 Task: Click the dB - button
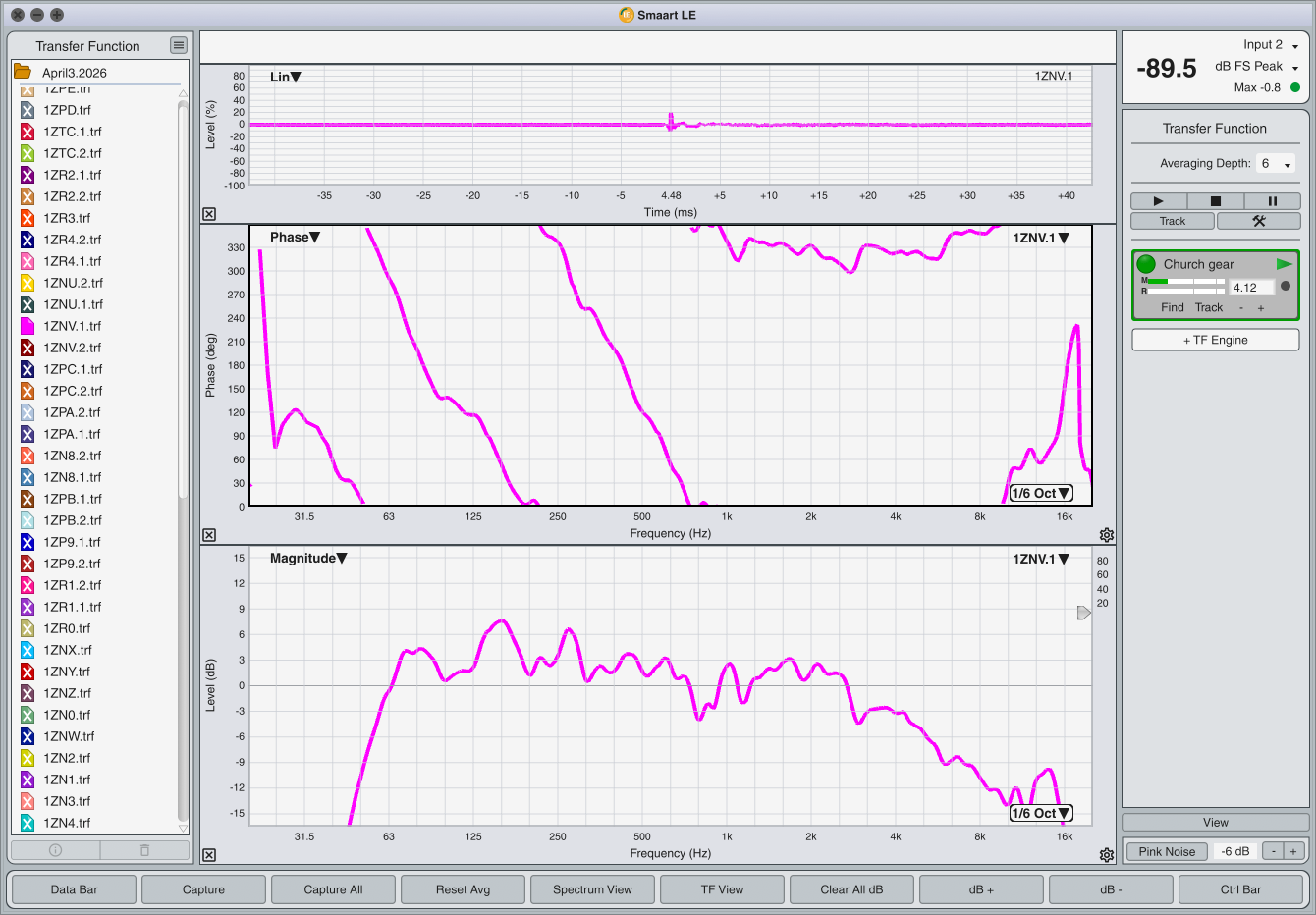tap(1112, 889)
